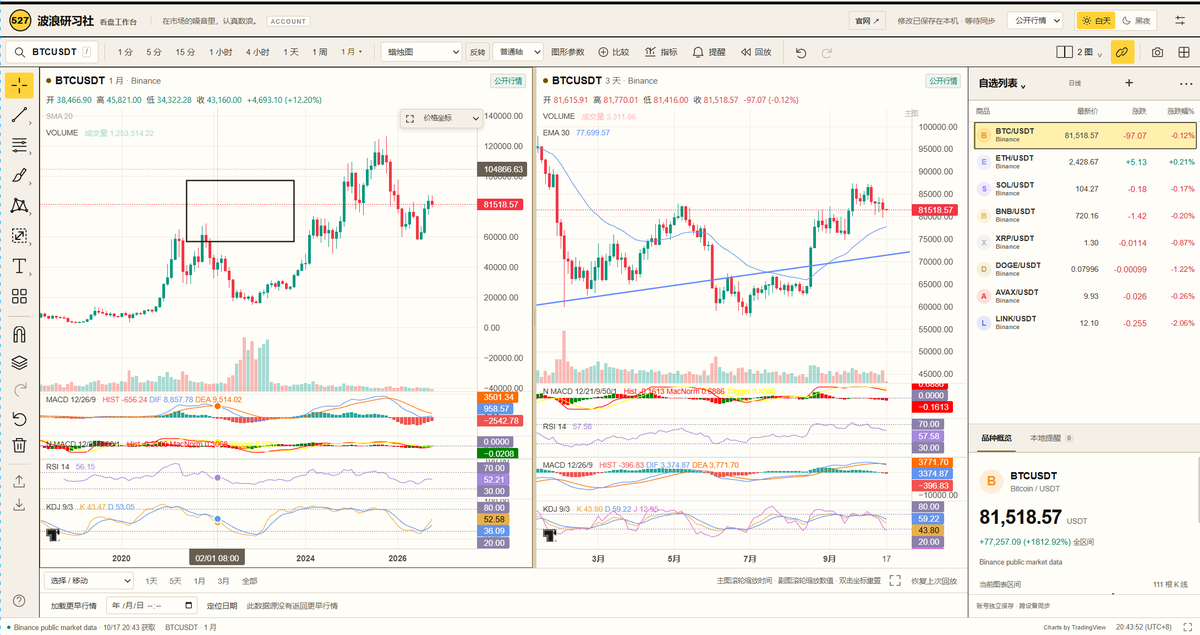Open the Fibonacci and horizontal lines tool

click(x=19, y=145)
